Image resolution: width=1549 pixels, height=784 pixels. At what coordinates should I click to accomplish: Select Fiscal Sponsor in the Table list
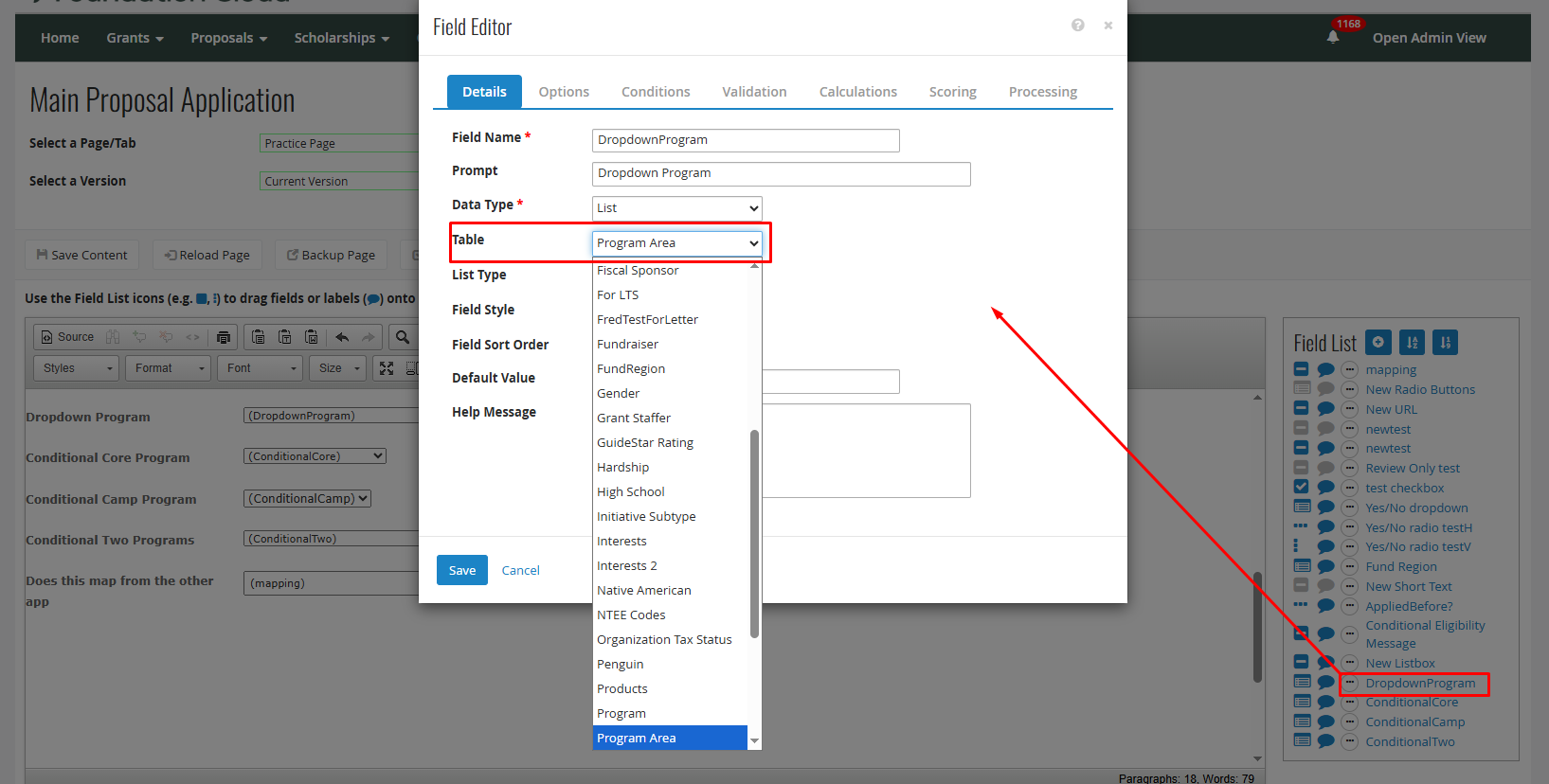point(670,270)
